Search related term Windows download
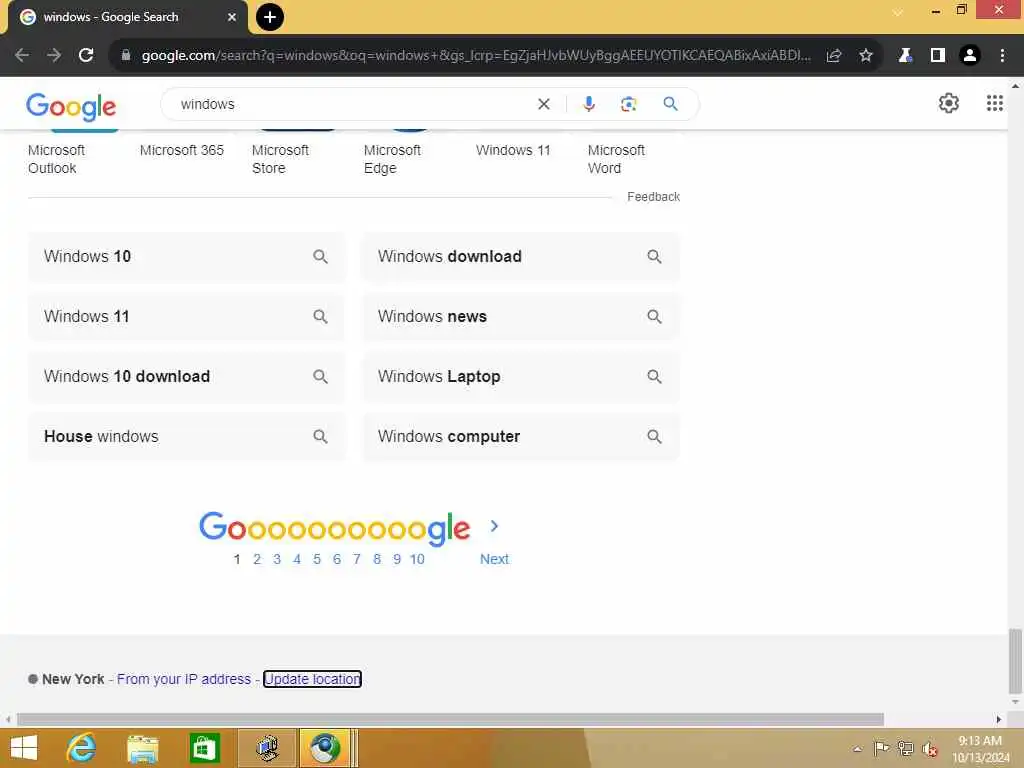Viewport: 1024px width, 768px height. click(x=520, y=257)
